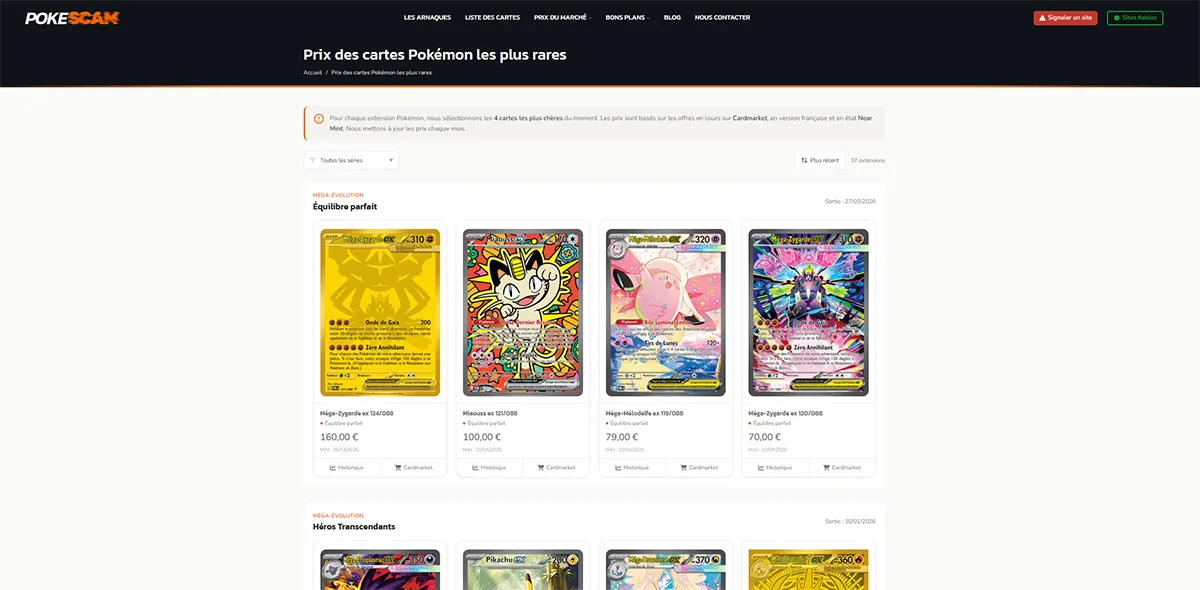Click Historique for Méga-Mélodelfe ex 119/088
1200x590 pixels.
633,467
